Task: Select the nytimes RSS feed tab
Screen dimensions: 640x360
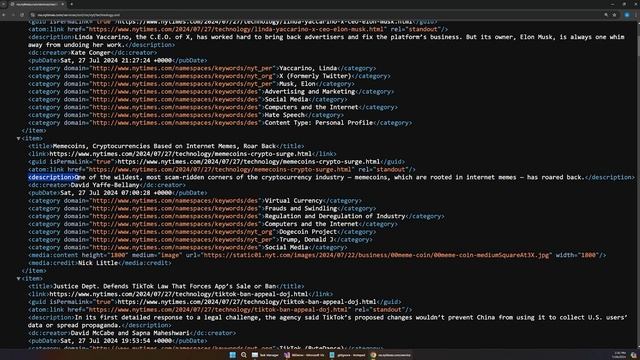Action: point(38,4)
